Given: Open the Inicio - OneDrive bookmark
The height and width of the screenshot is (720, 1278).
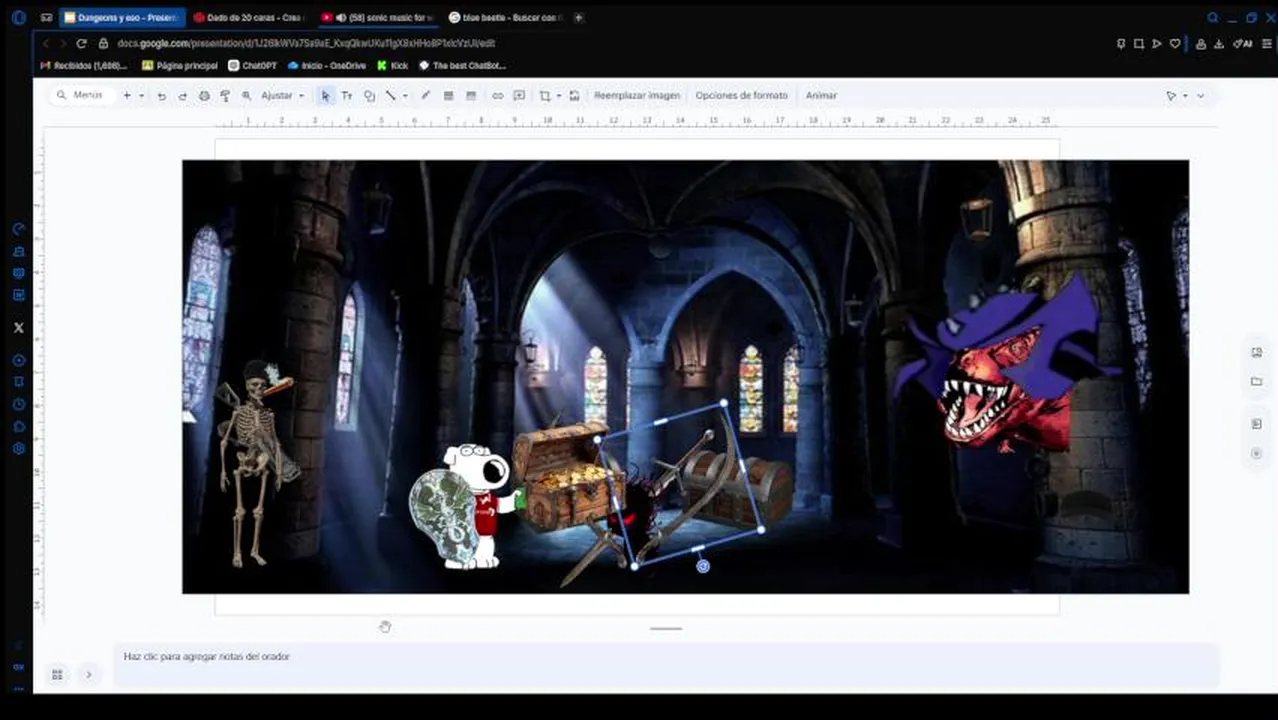Looking at the screenshot, I should click(327, 66).
